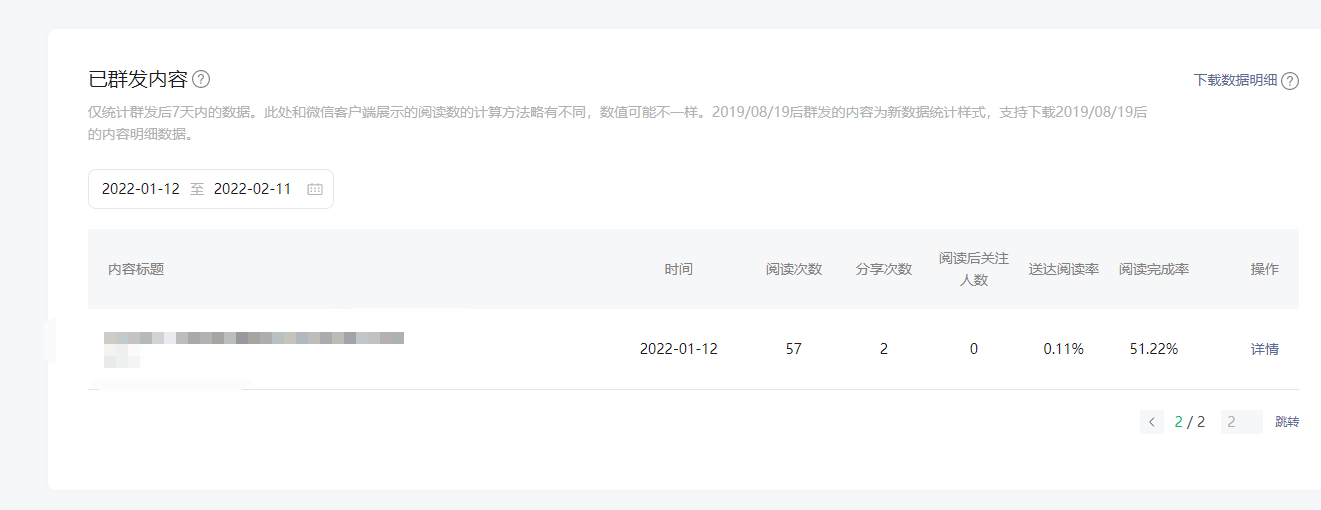
Task: Open 详情 for 2022-01-12 article
Action: point(1264,349)
